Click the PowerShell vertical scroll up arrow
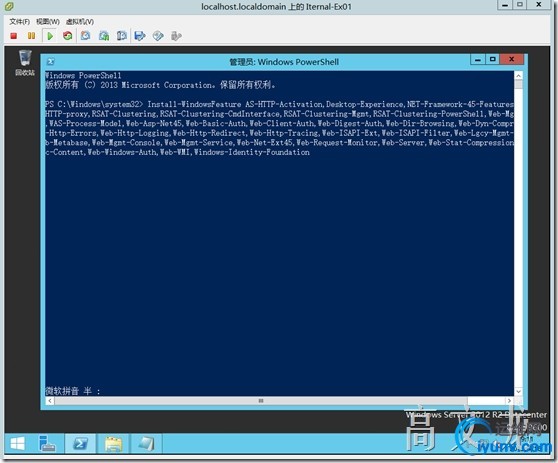558x463 pixels. pyautogui.click(x=518, y=75)
